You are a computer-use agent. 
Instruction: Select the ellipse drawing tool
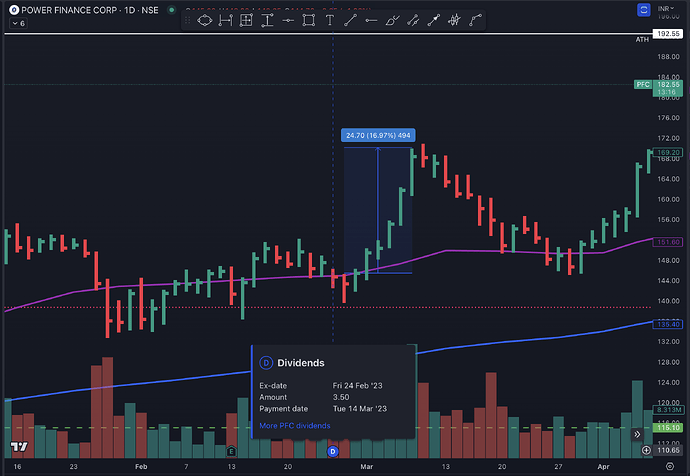click(205, 20)
